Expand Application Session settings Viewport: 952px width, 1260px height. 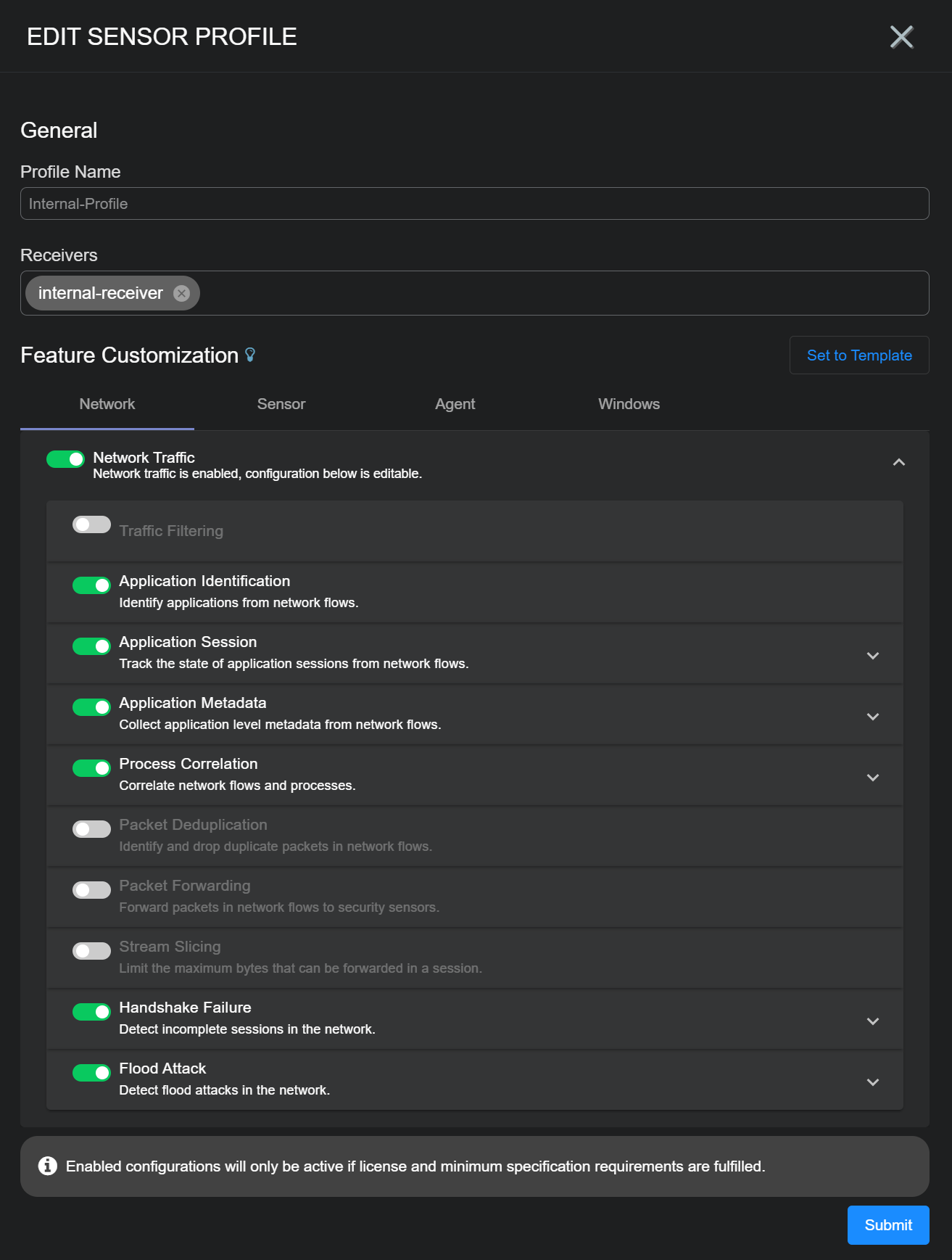click(872, 655)
